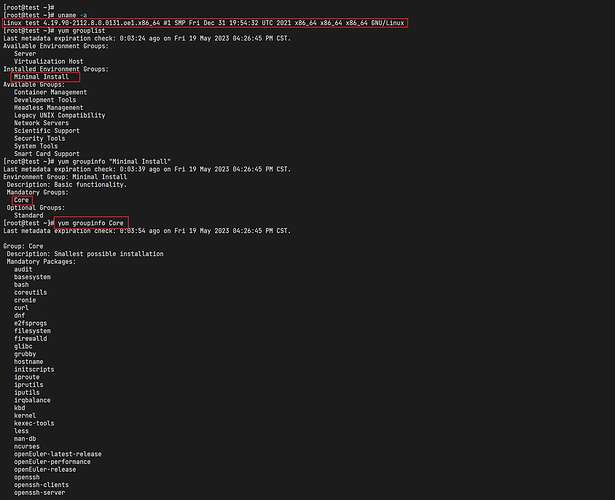Click the "Security Tools" group entry
The height and width of the screenshot is (500, 615).
42,138
